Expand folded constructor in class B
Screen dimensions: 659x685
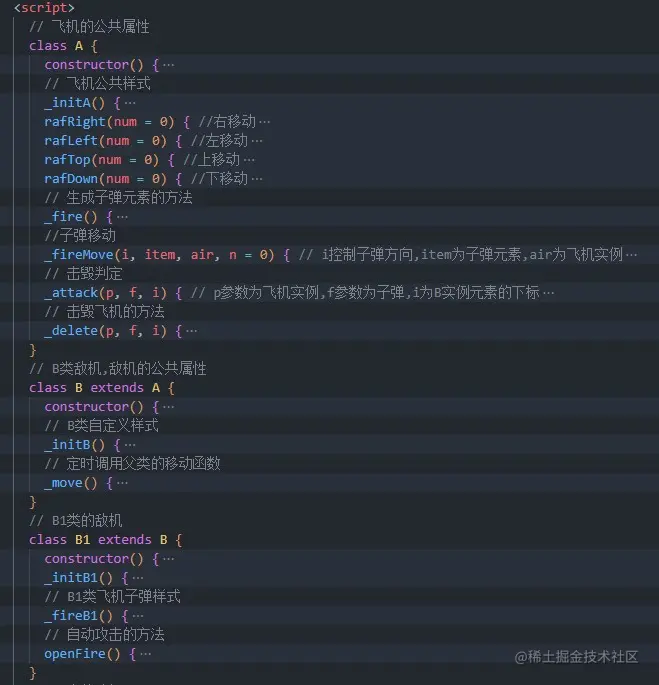point(169,407)
